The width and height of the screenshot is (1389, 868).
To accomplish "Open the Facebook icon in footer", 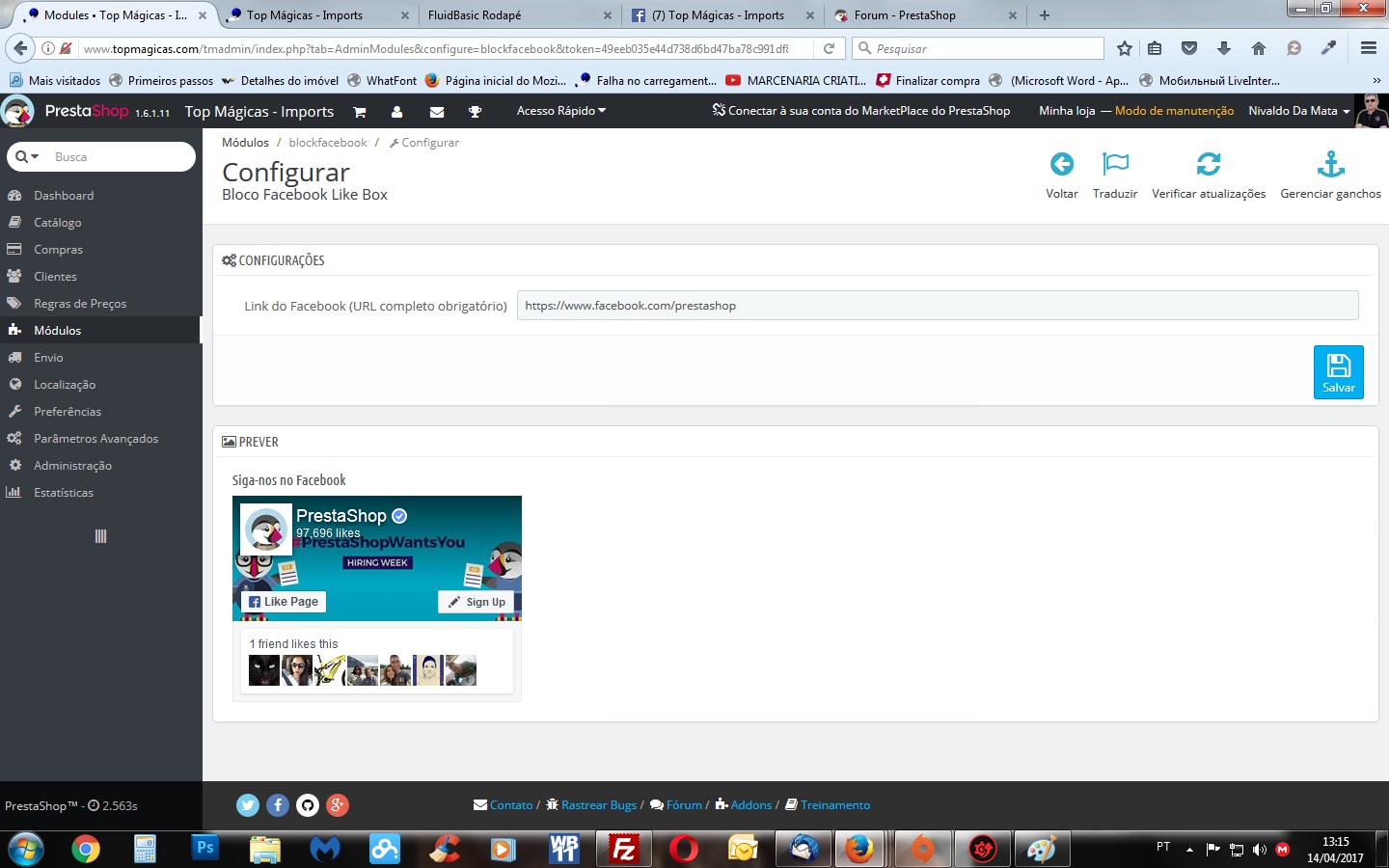I will coord(278,805).
